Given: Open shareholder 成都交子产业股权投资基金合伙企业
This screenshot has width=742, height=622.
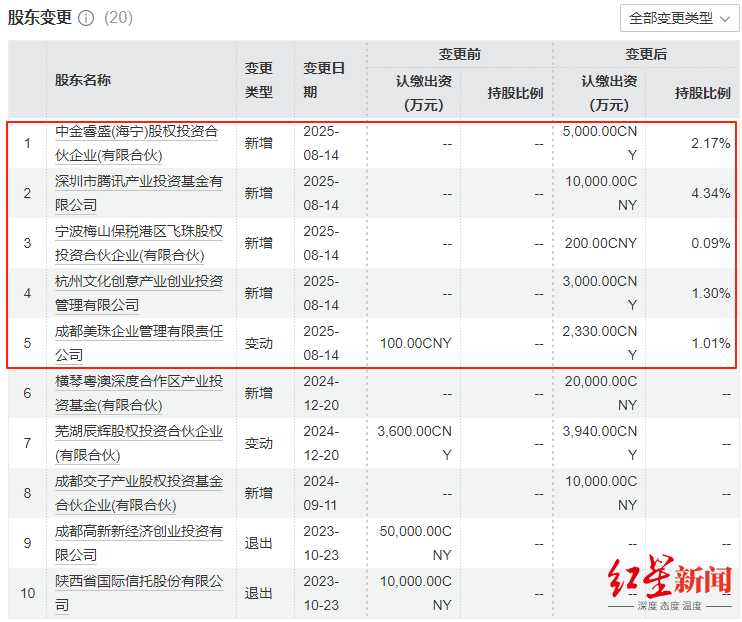Looking at the screenshot, I should click(139, 493).
